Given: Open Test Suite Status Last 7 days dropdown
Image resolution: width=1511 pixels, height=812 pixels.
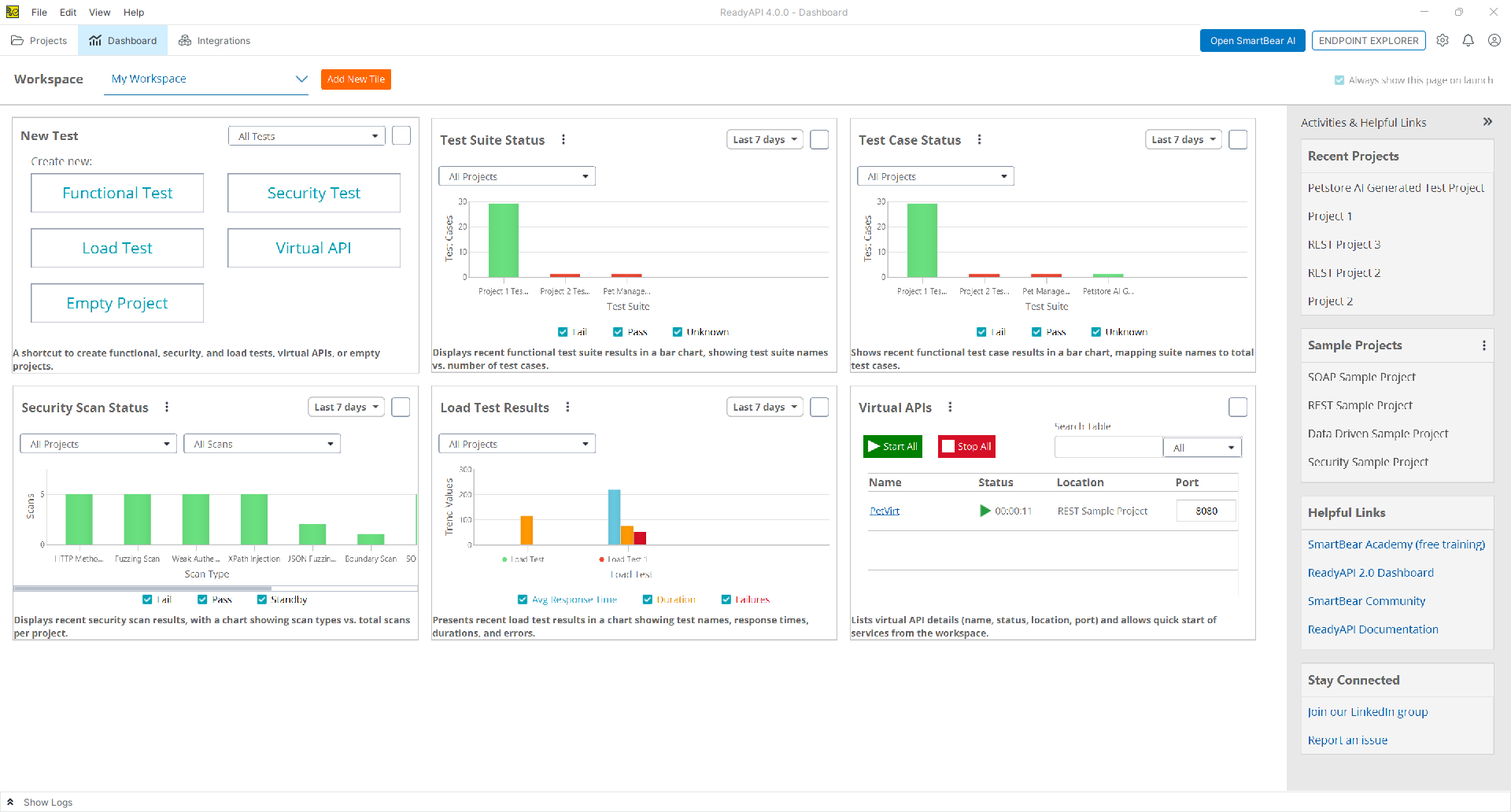Looking at the screenshot, I should tap(765, 139).
